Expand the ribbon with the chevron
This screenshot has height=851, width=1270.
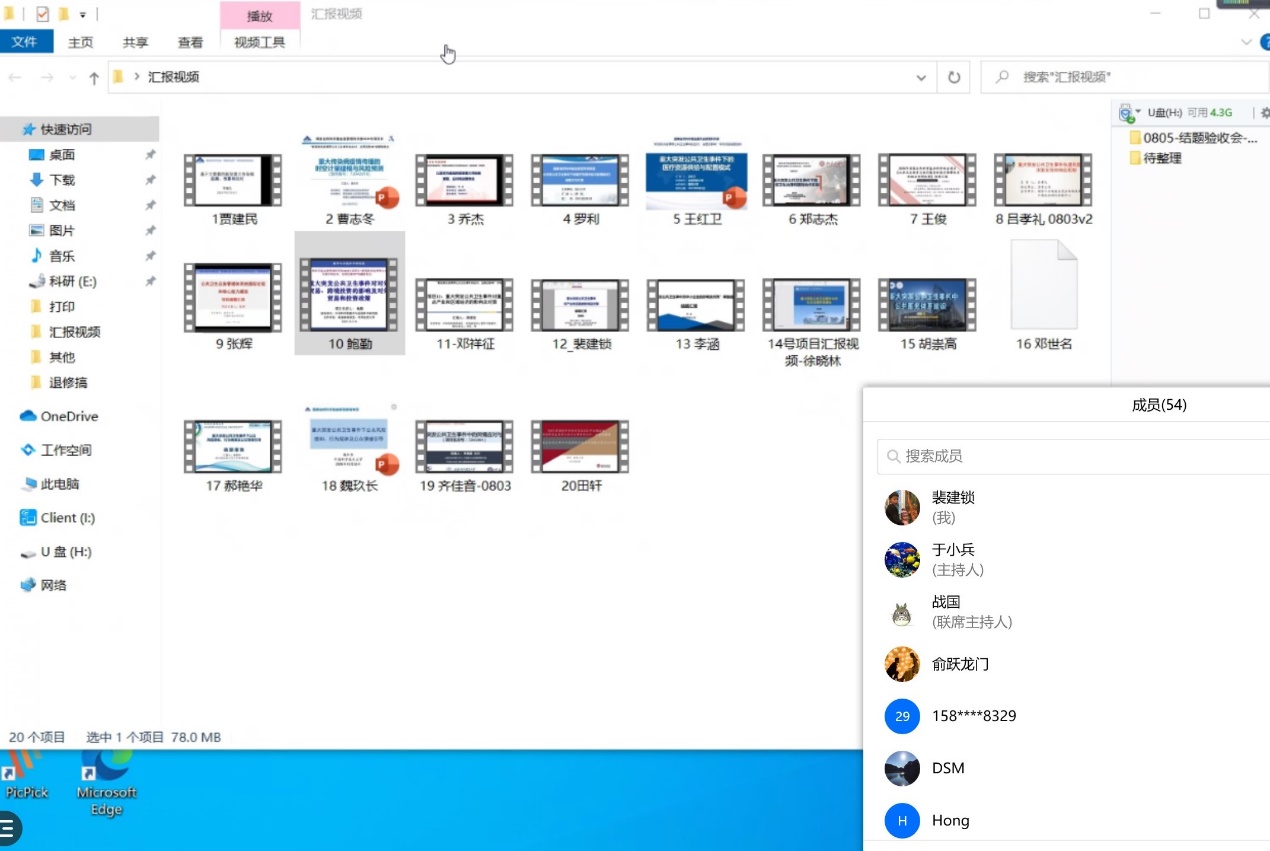coord(1246,42)
